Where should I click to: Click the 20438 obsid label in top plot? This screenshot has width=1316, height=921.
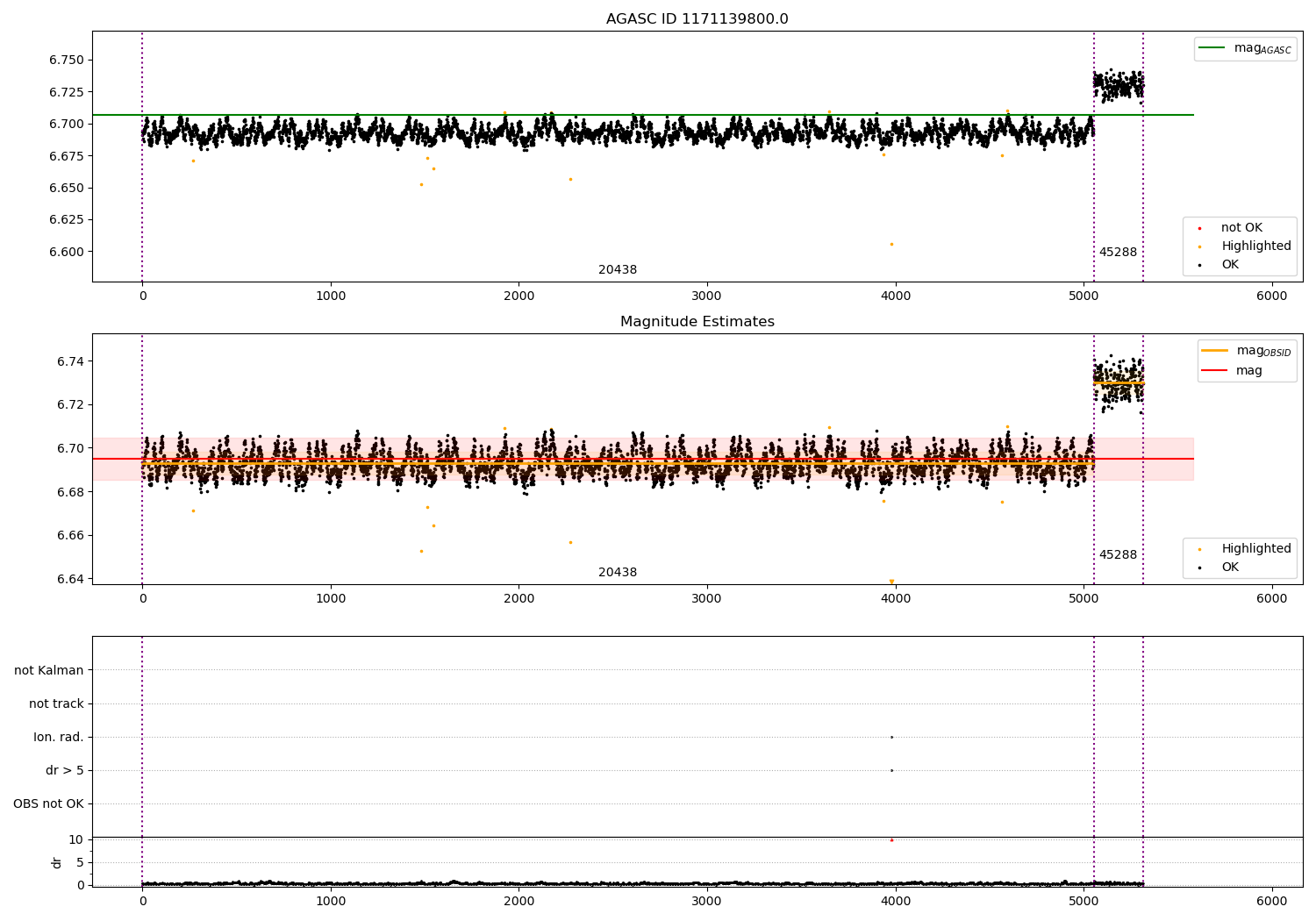coord(618,270)
